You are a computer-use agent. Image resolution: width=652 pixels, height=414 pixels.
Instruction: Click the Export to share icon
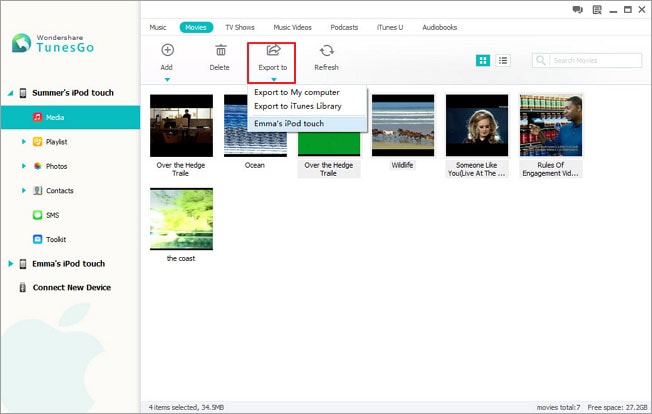273,50
